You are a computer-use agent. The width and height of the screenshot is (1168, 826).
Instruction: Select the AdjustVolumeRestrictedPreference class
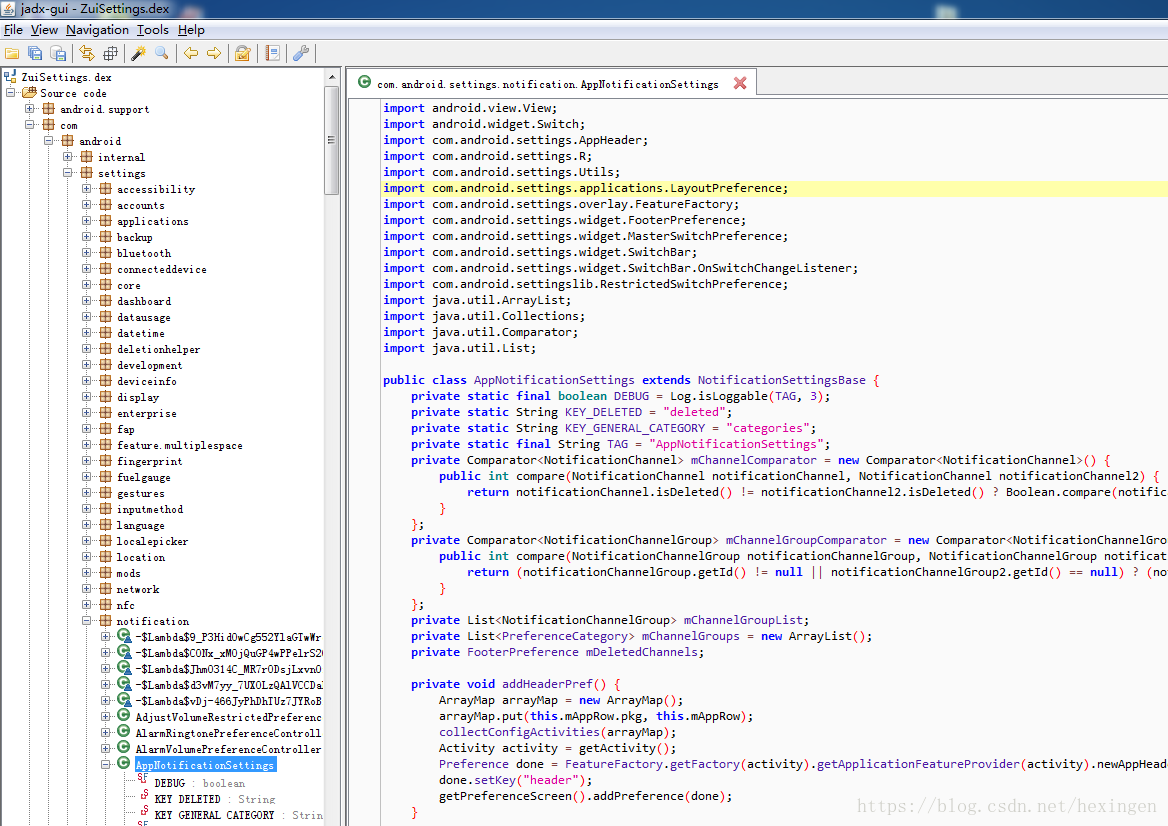229,717
